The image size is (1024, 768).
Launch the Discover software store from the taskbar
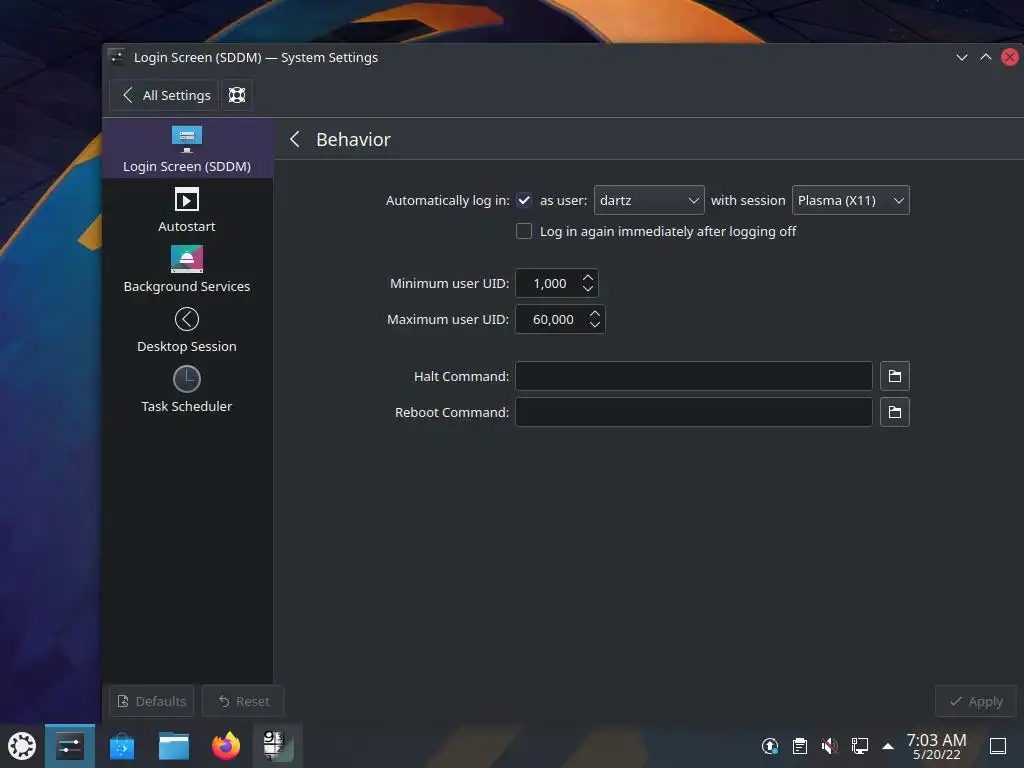pyautogui.click(x=122, y=746)
